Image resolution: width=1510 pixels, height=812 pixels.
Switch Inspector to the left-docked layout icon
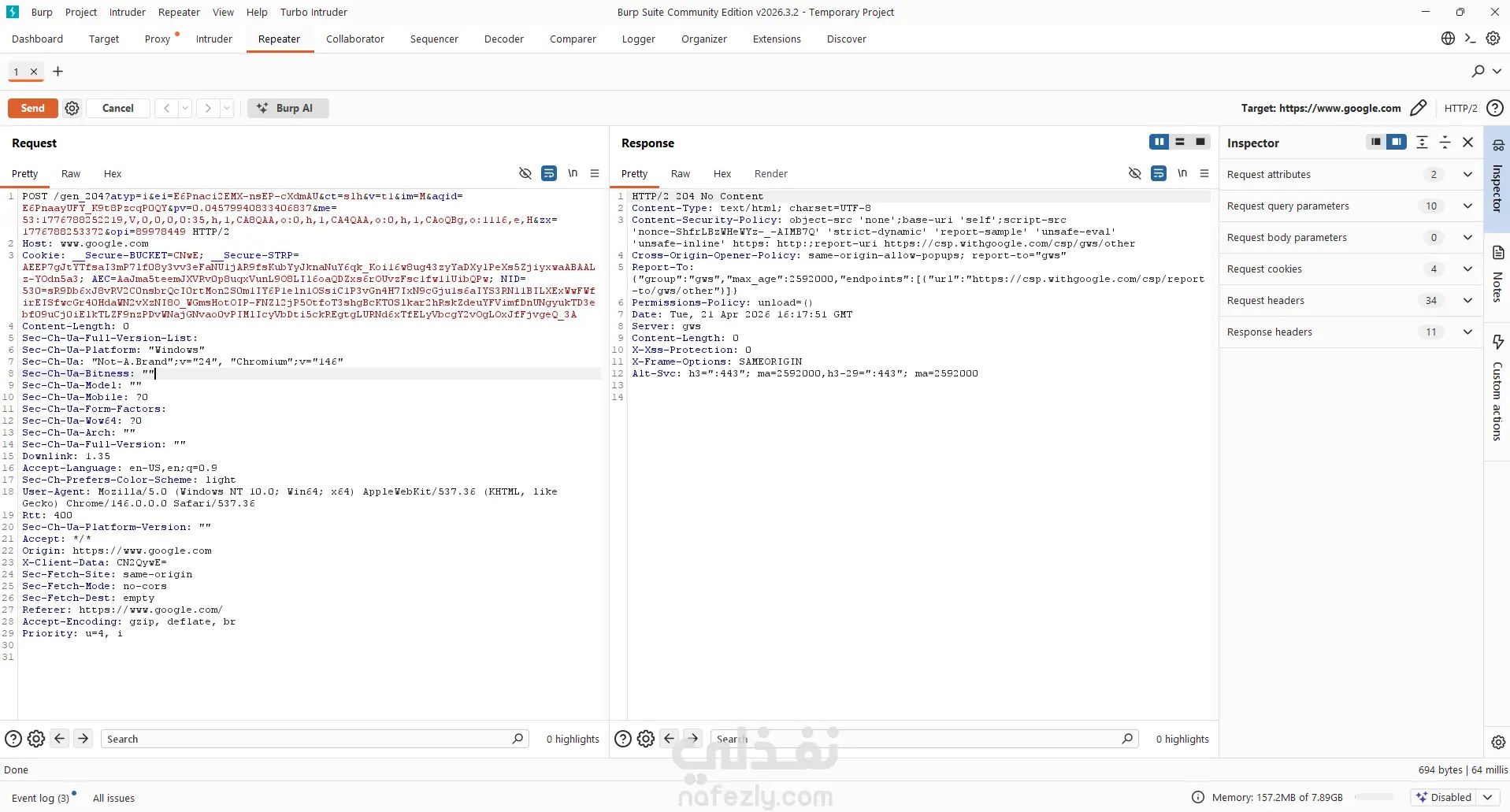click(x=1375, y=142)
